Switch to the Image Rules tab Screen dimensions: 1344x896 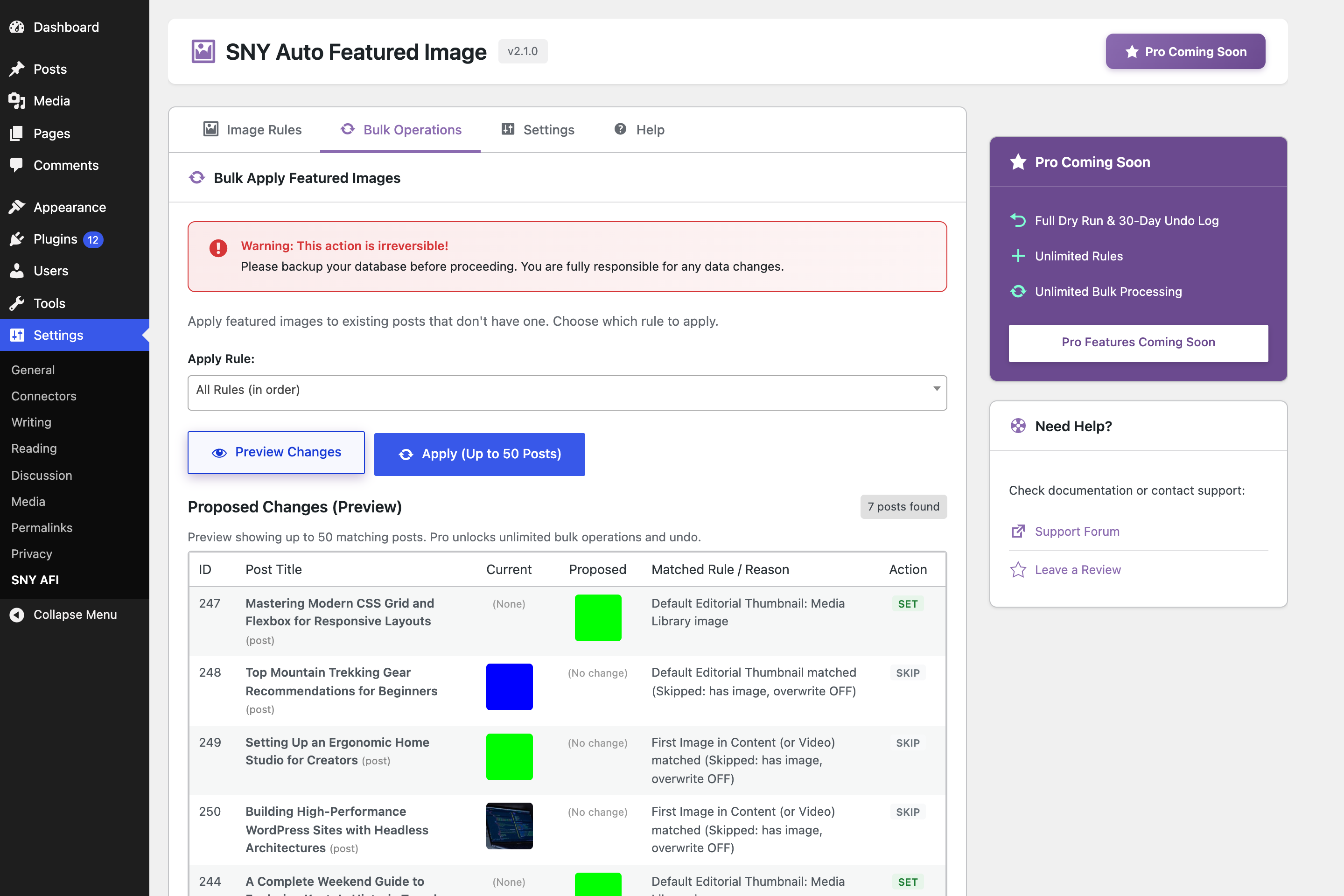[252, 130]
